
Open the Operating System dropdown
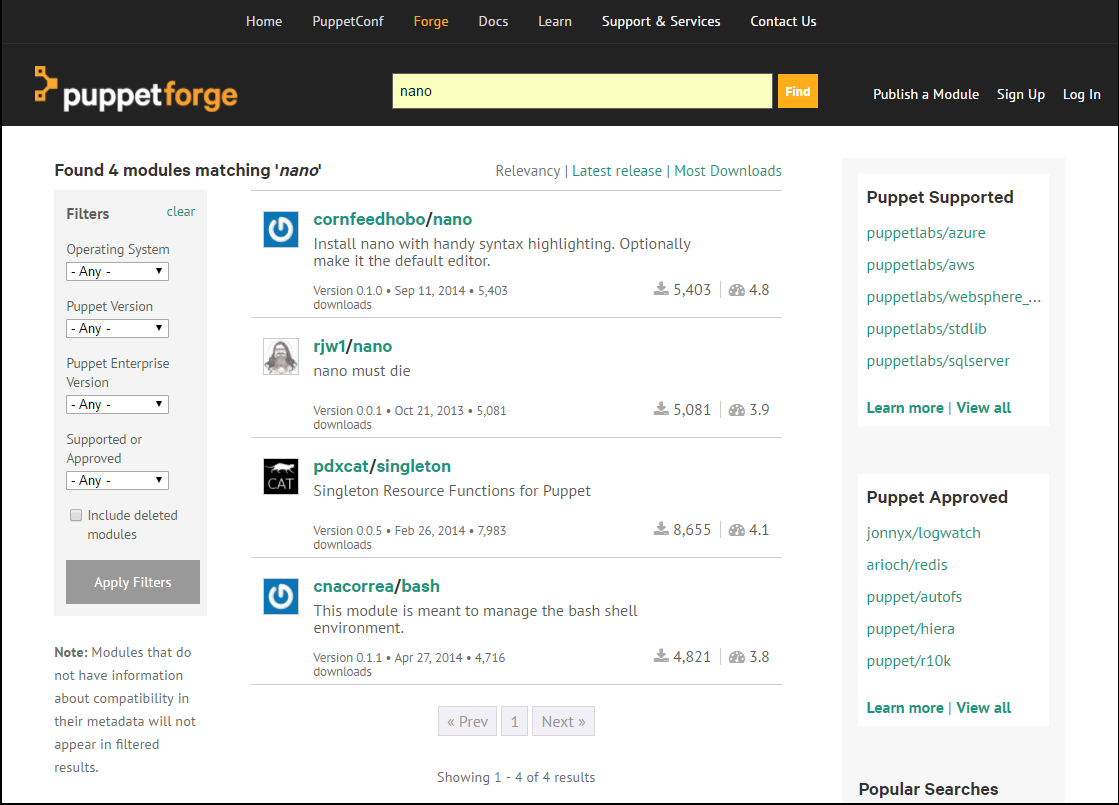pos(117,271)
